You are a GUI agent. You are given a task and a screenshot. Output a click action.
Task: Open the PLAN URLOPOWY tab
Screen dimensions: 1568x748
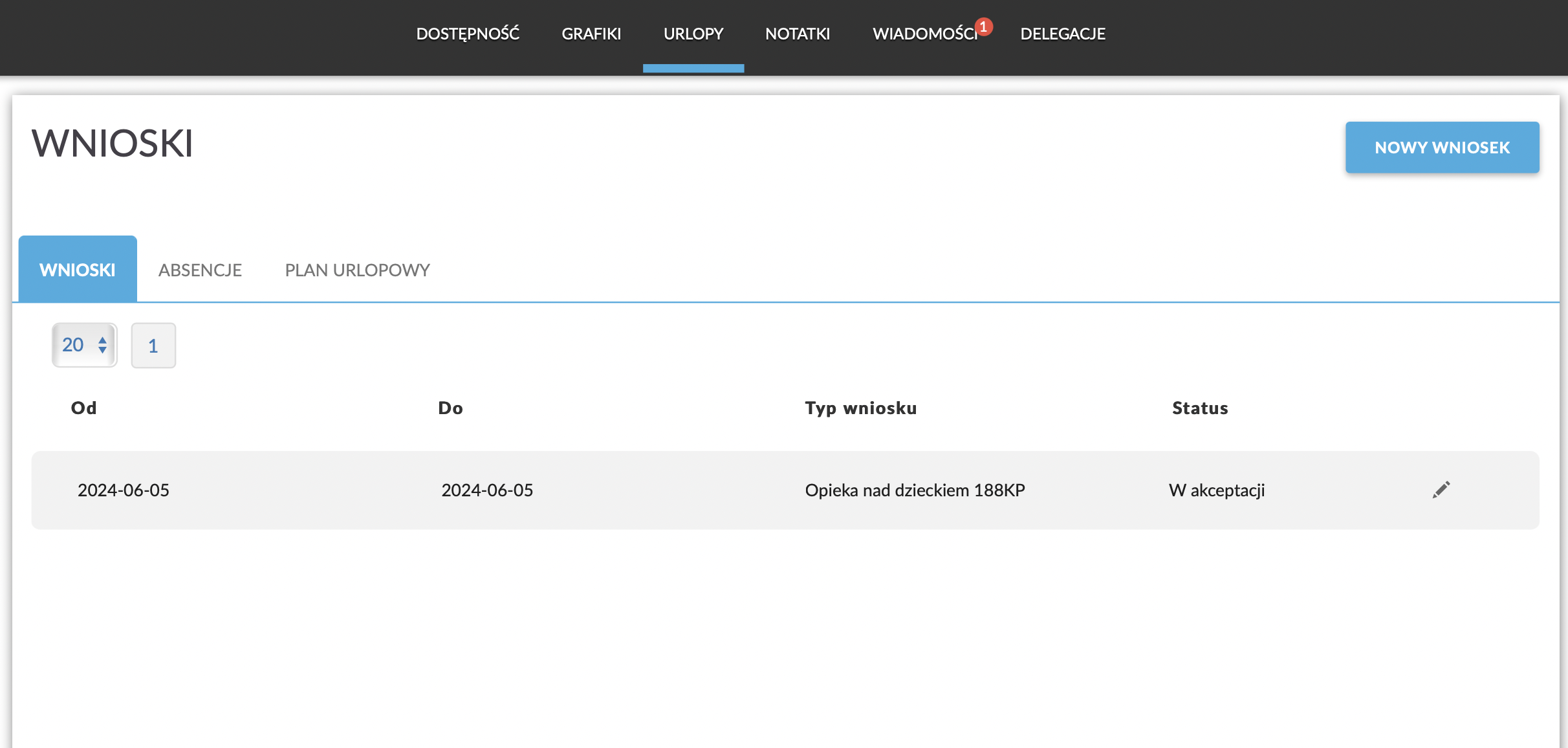coord(357,270)
